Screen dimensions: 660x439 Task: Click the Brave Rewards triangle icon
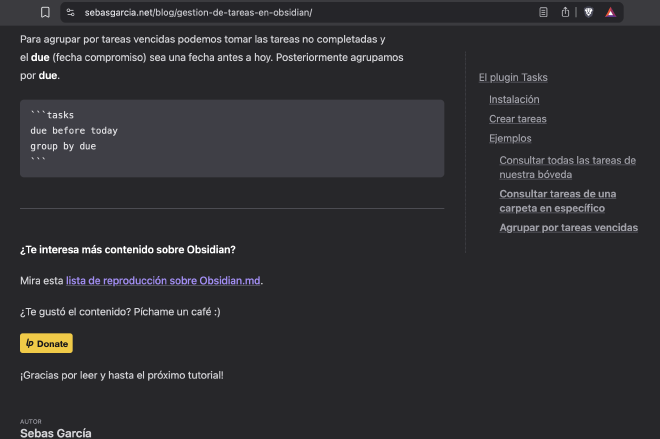click(610, 13)
